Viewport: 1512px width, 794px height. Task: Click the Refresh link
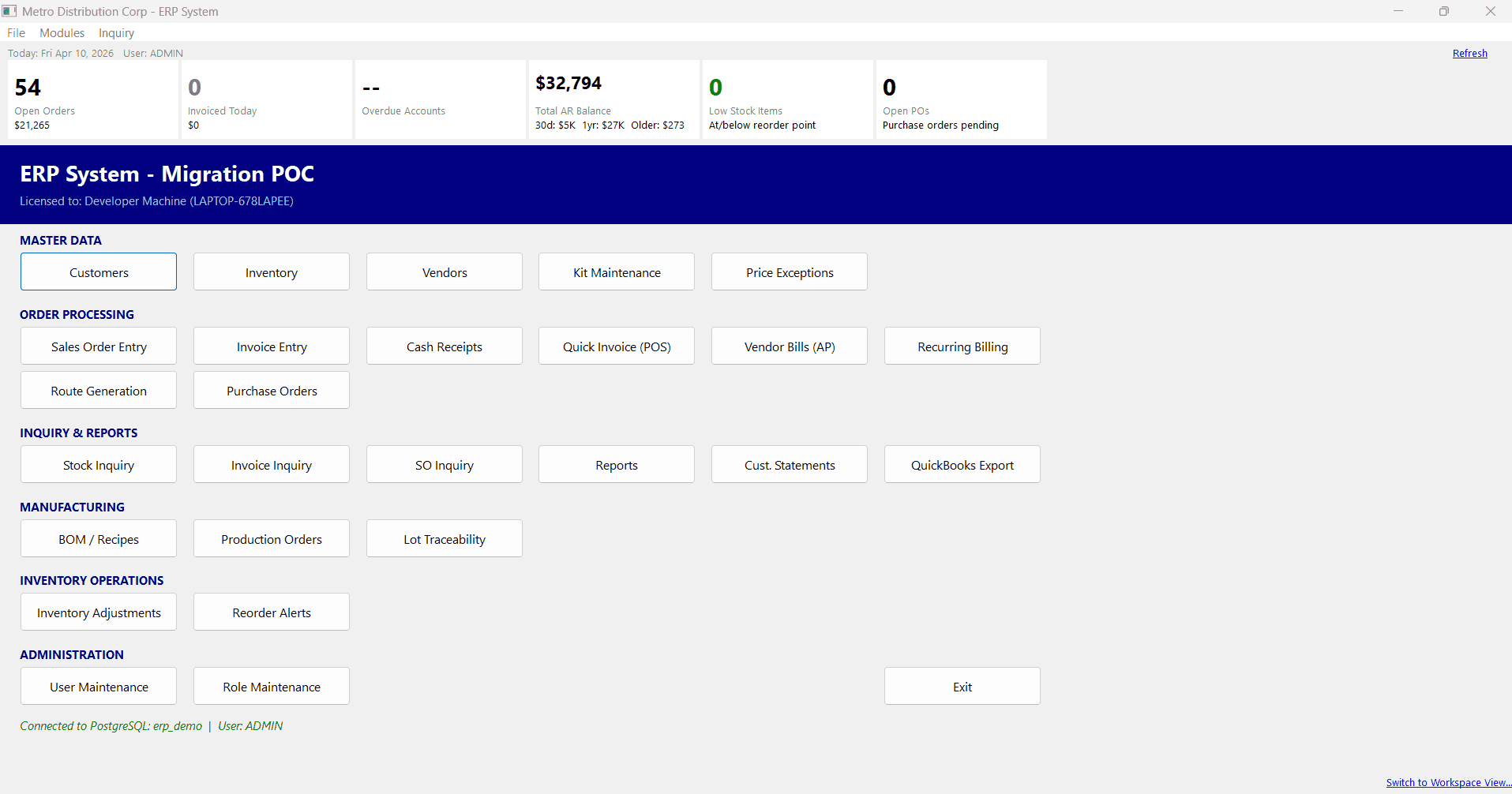click(x=1469, y=54)
